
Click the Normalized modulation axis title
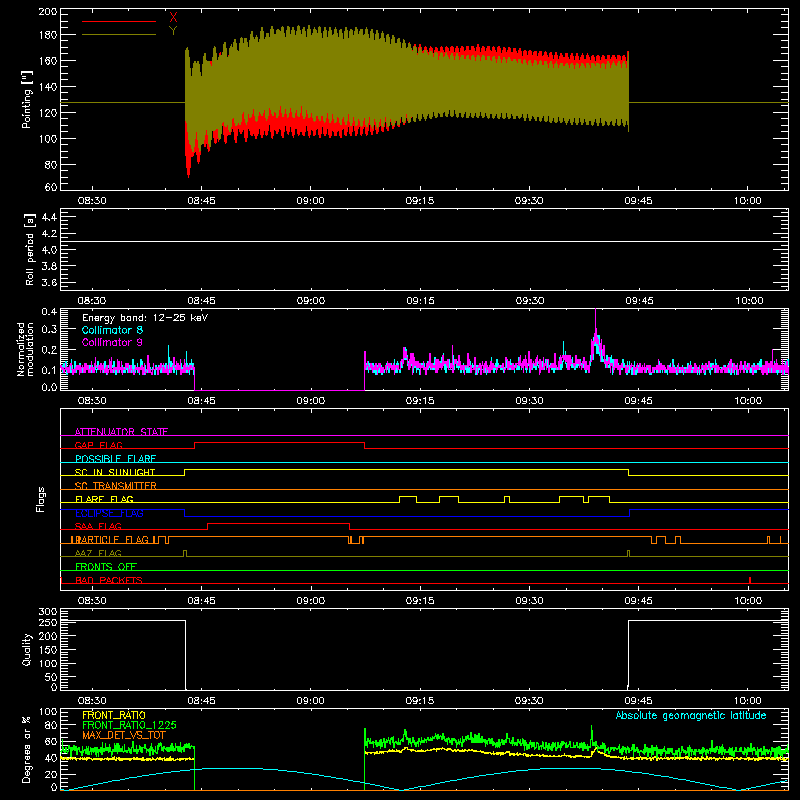click(x=26, y=349)
